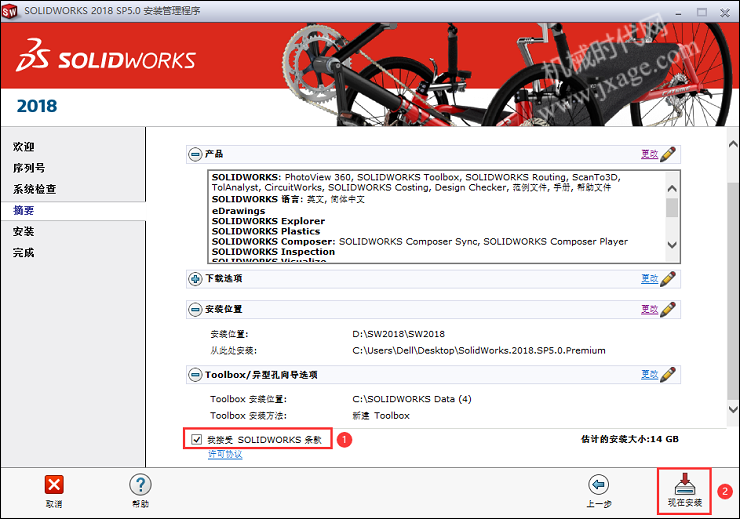Click the estimated install size 14 GB text
740x519 pixels.
(x=630, y=439)
